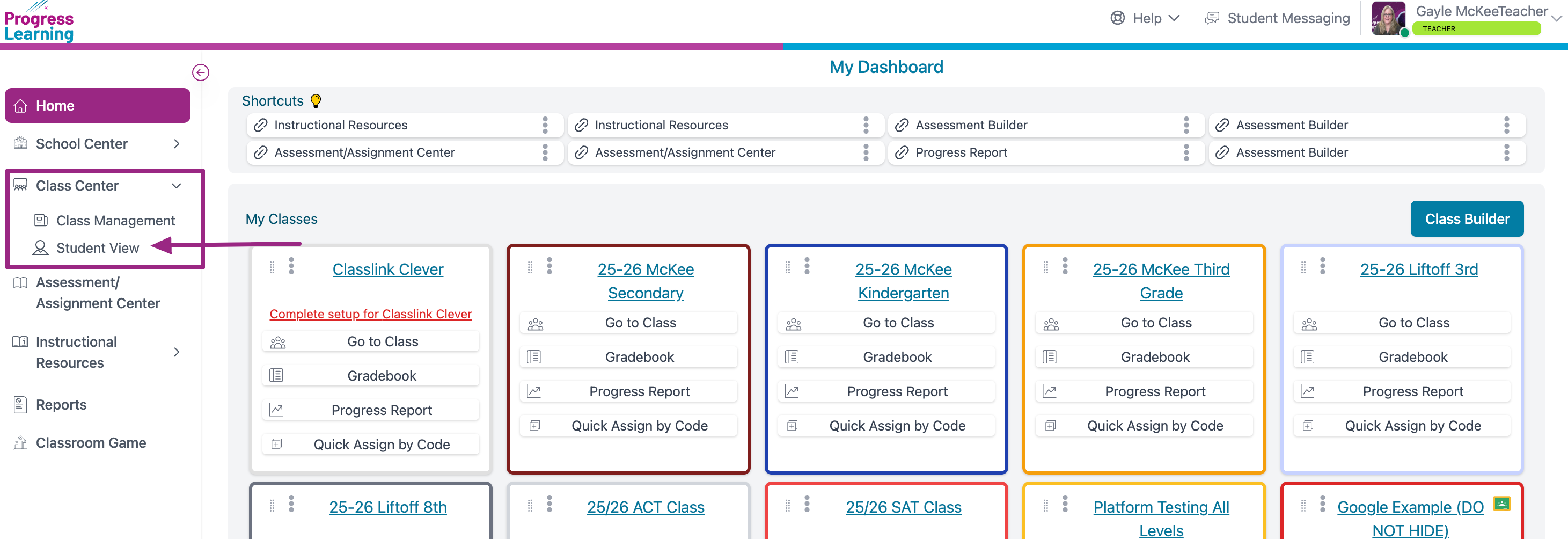Open Quick Assign by Code for Classlink Clever

(371, 445)
